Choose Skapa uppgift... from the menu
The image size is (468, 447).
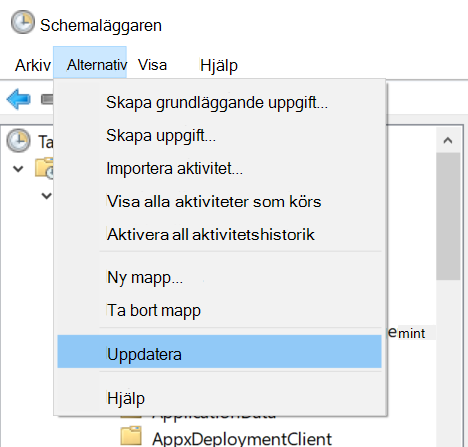coord(220,135)
